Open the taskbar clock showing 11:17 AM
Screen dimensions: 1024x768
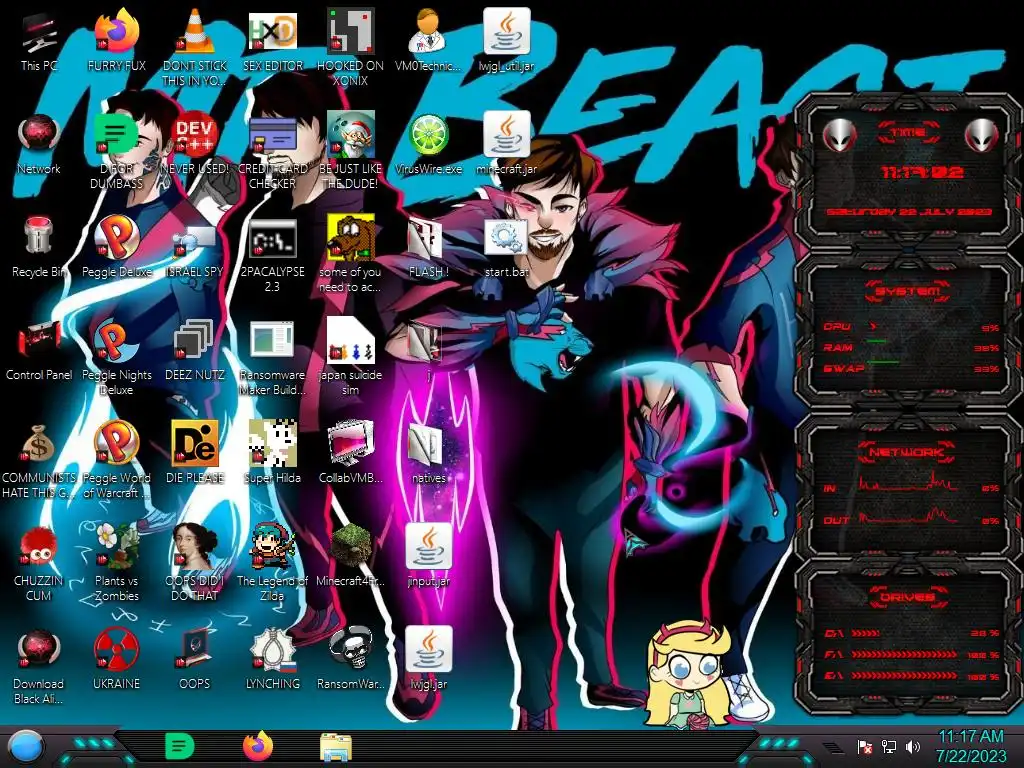coord(971,746)
